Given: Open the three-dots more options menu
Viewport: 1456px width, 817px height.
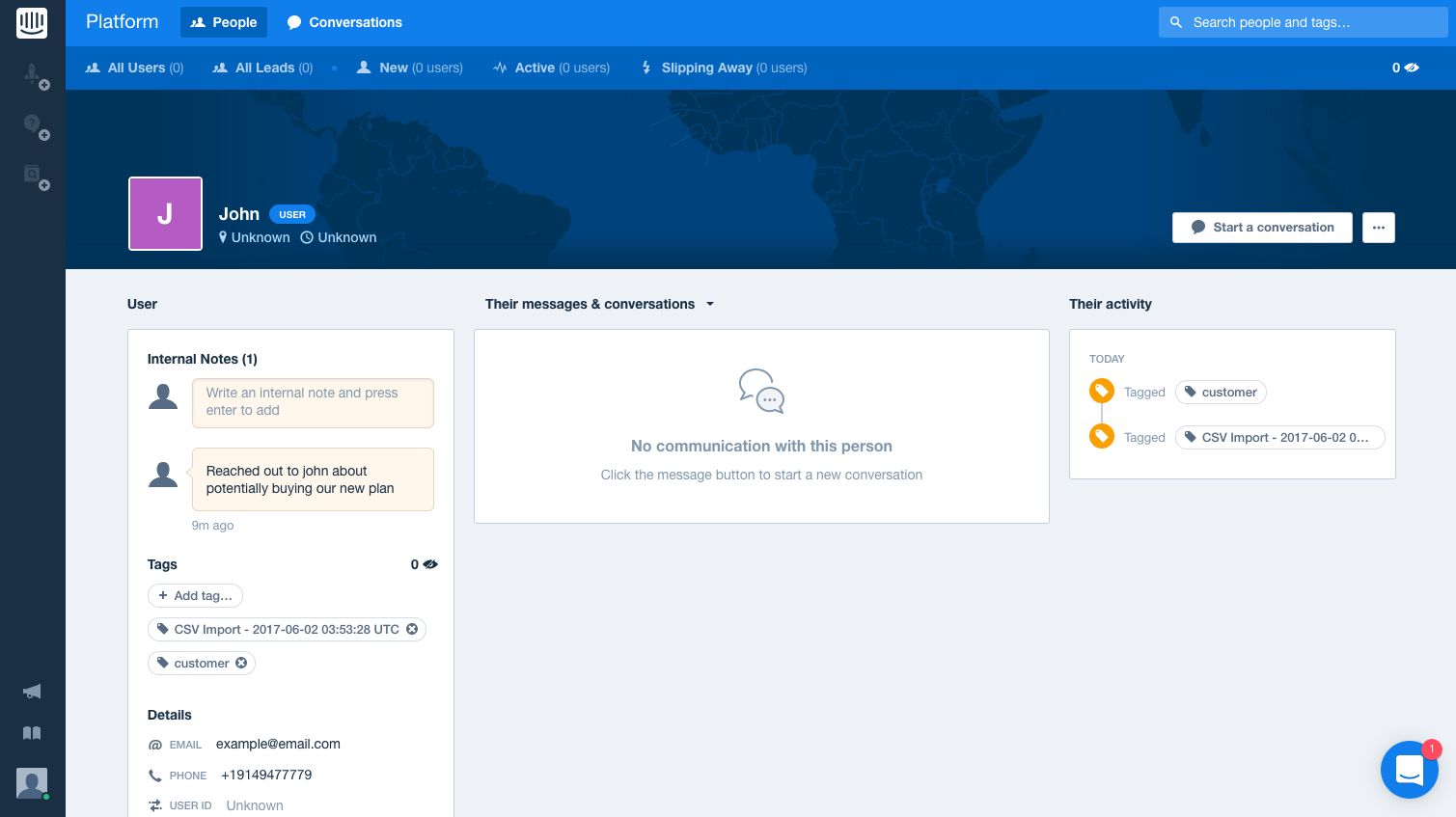Looking at the screenshot, I should pos(1378,228).
